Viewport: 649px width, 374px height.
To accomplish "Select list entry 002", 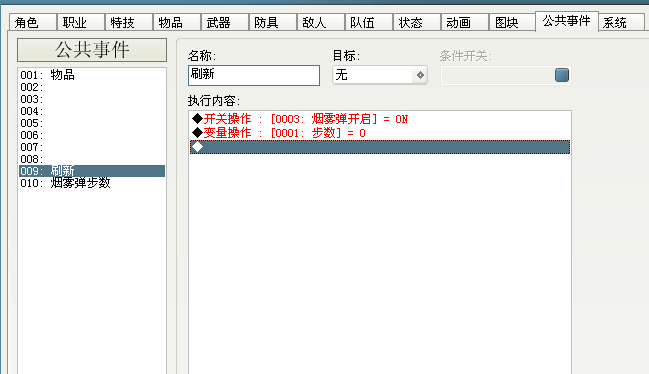I will [x=92, y=87].
